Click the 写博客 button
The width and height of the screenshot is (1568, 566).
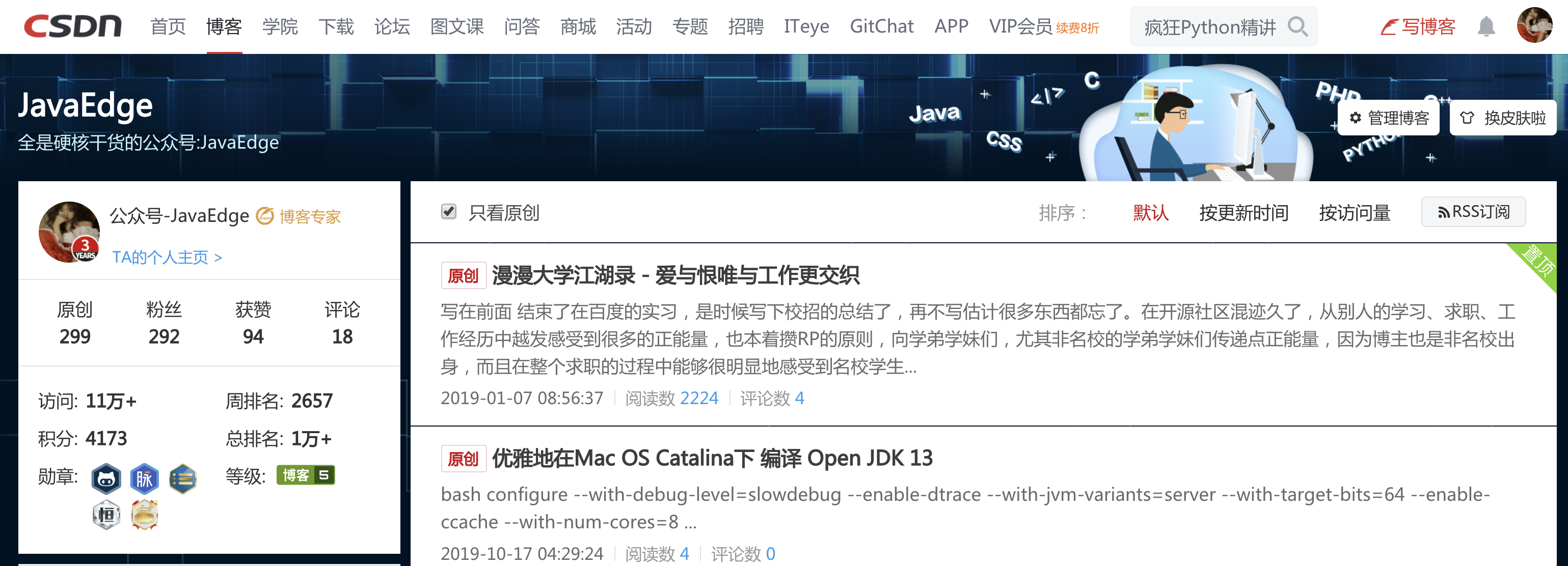(1418, 27)
